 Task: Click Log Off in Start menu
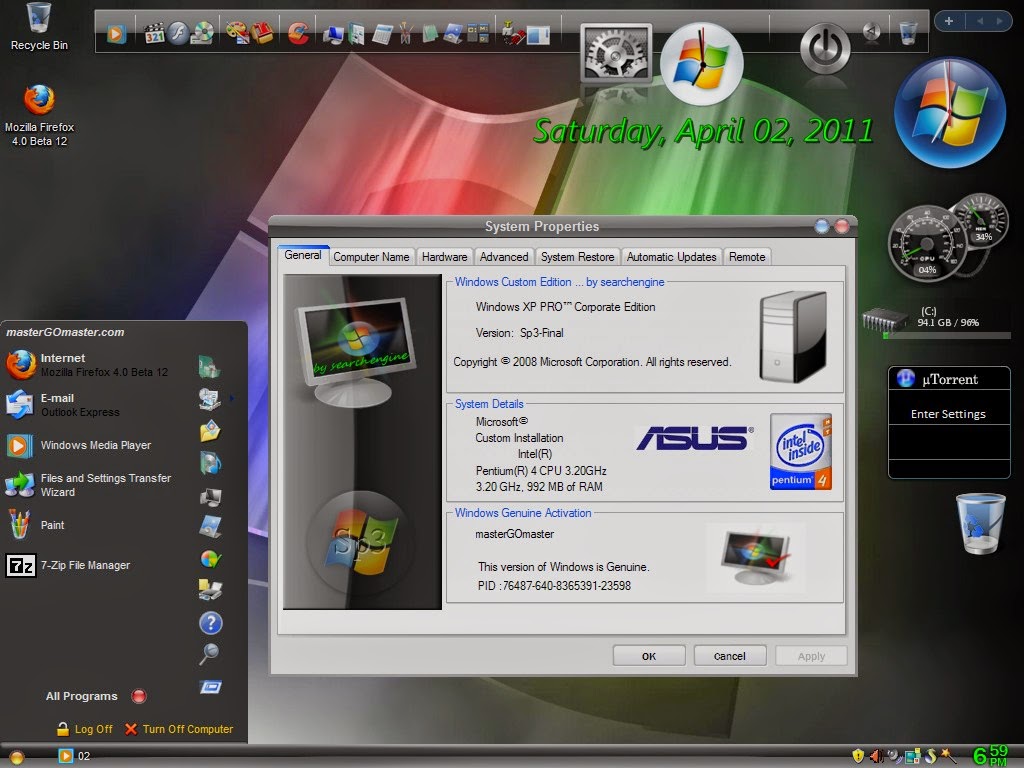point(85,729)
